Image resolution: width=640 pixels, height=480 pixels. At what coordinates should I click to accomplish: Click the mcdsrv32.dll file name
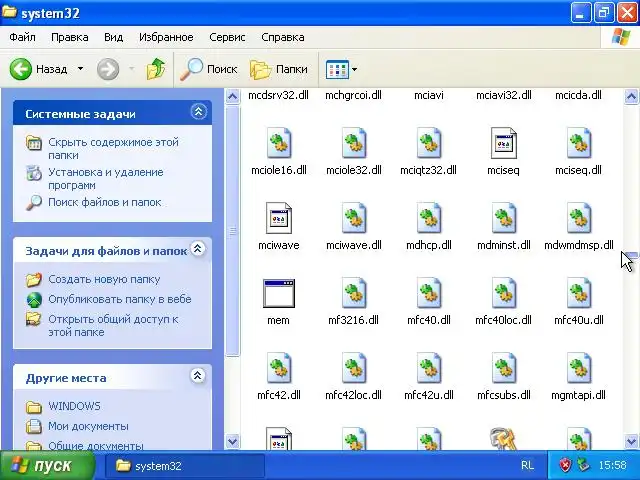click(x=278, y=95)
